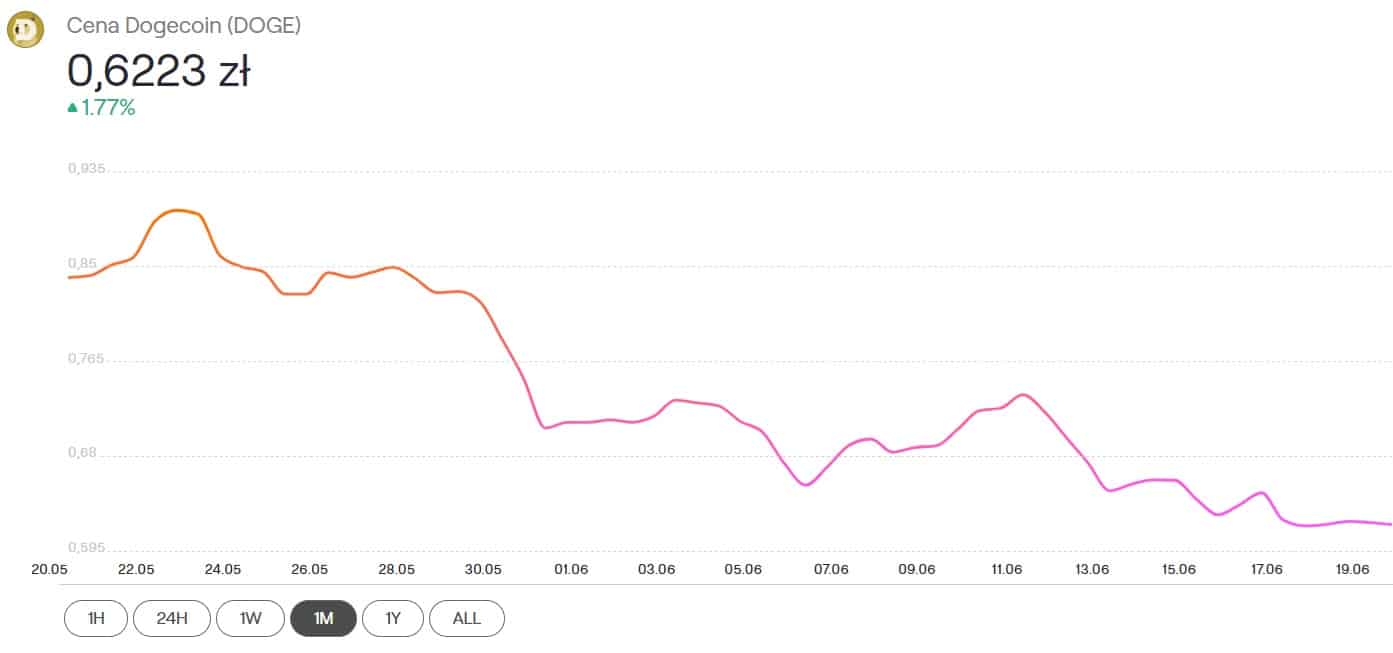Choose the 1W chart period
The image size is (1393, 653).
pos(250,618)
